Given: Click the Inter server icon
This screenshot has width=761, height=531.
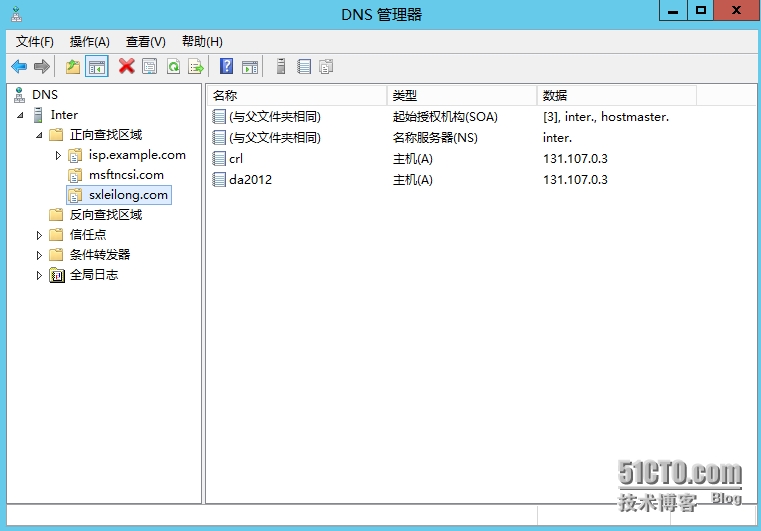Looking at the screenshot, I should click(x=38, y=115).
